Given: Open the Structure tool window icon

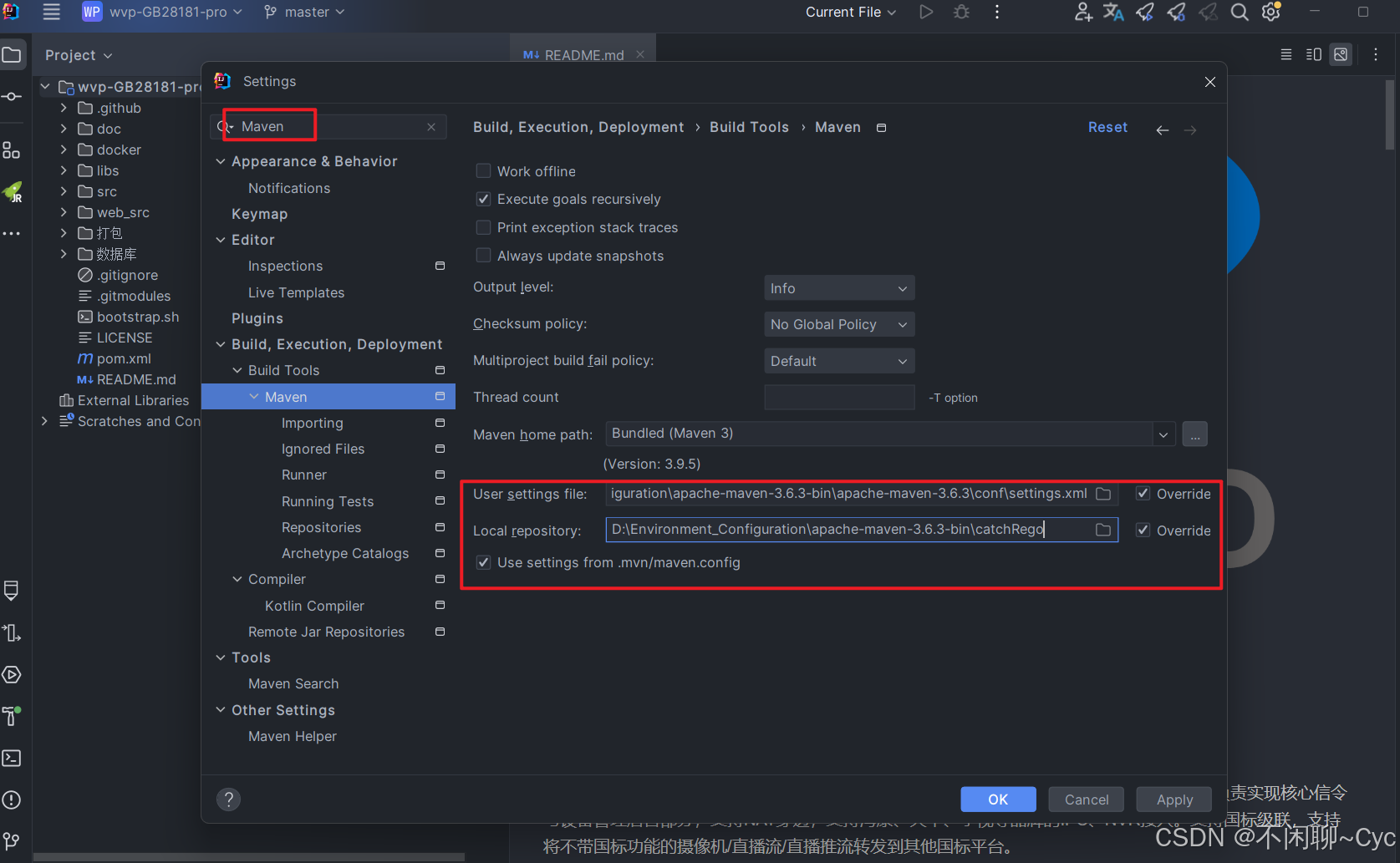Looking at the screenshot, I should [x=13, y=150].
